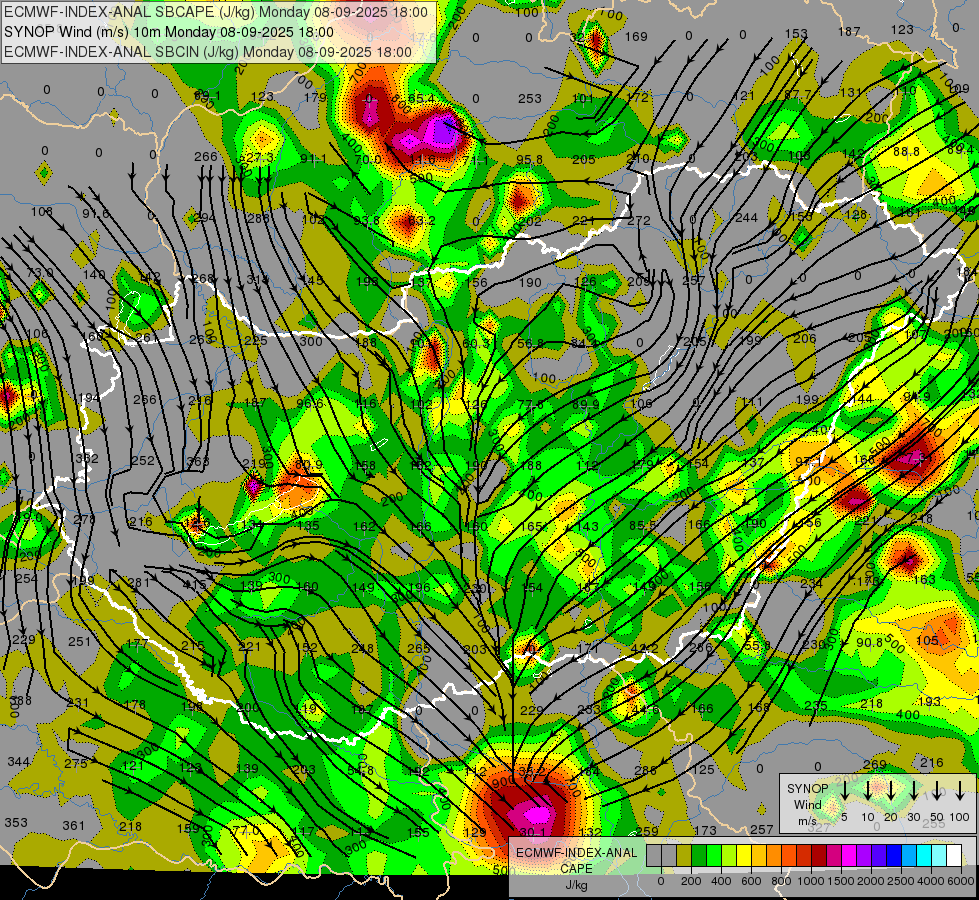979x900 pixels.
Task: Click the CAPE label in the legend
Action: (x=576, y=869)
